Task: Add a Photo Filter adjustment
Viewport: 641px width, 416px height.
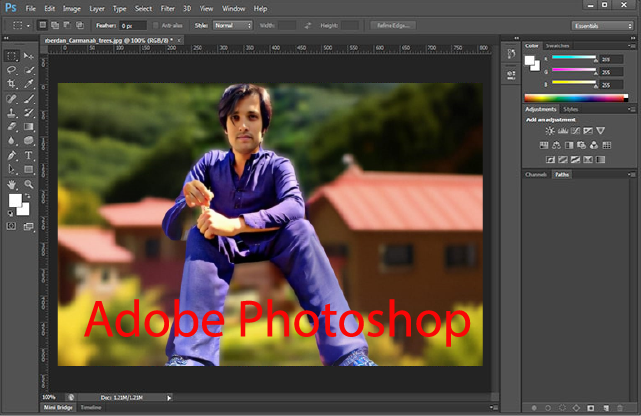Action: point(581,145)
